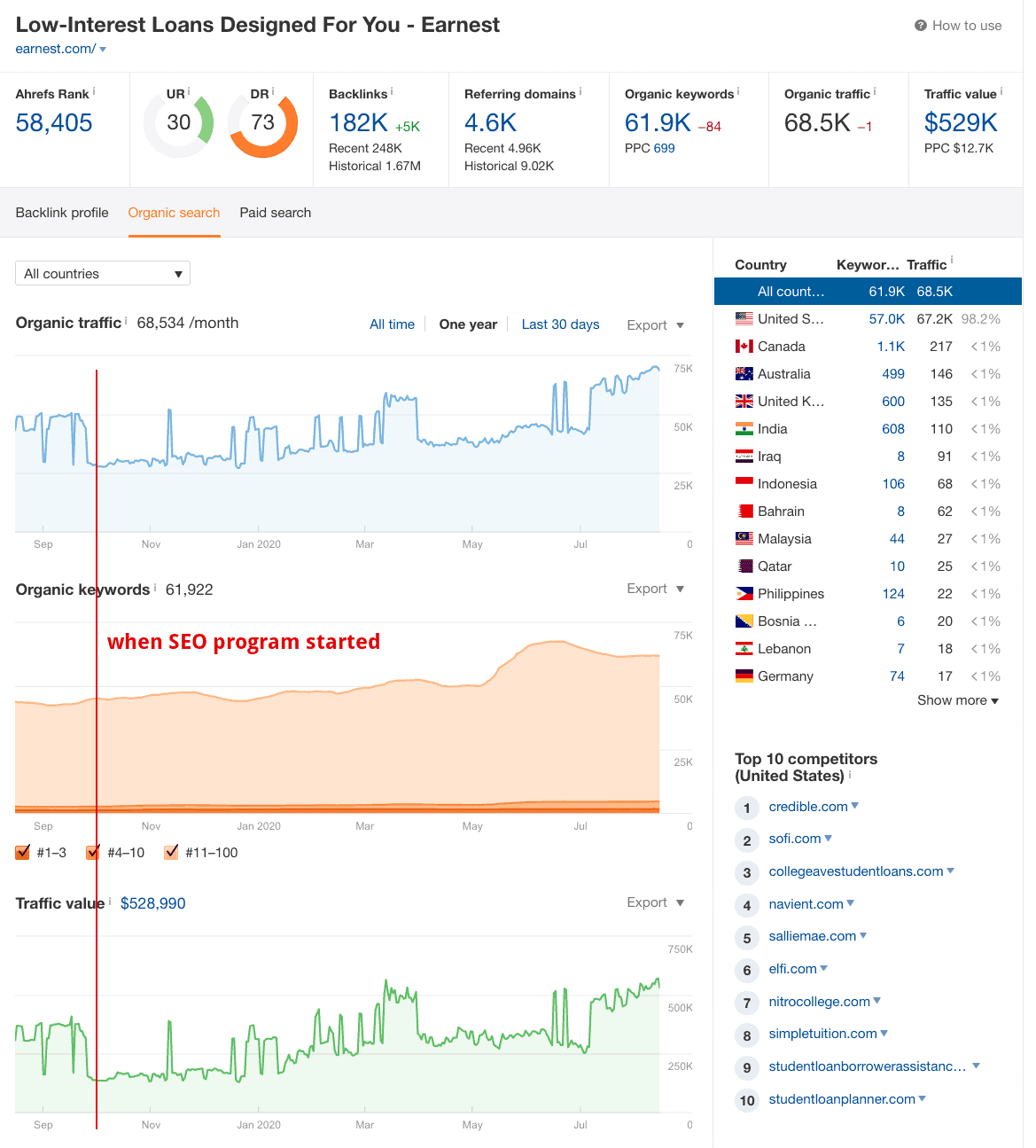Screen dimensions: 1036x1148
Task: Click the 182K backlinks number
Action: pos(359,122)
